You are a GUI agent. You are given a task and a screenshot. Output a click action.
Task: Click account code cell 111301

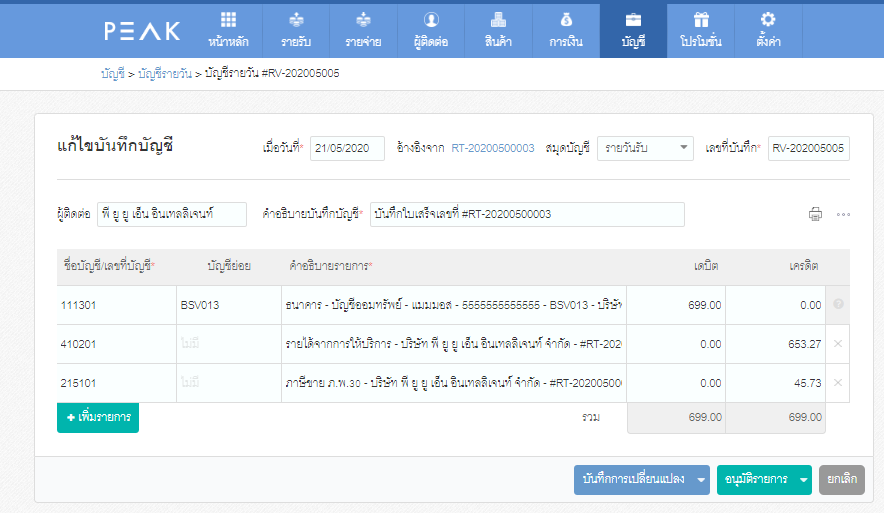click(x=117, y=305)
